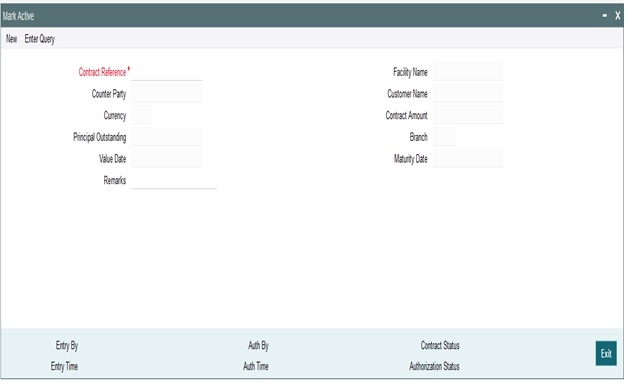
Task: Close the Mark Active window
Action: click(618, 16)
